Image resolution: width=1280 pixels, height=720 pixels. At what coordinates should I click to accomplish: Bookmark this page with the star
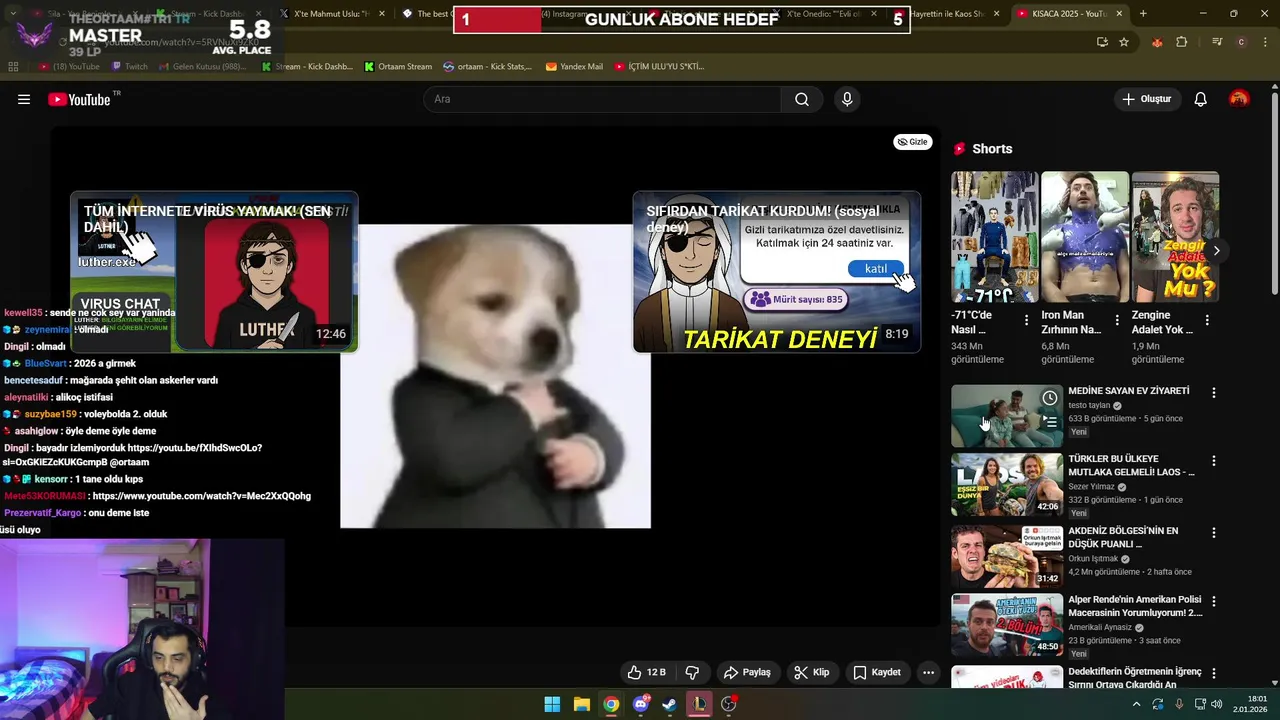coord(1124,42)
